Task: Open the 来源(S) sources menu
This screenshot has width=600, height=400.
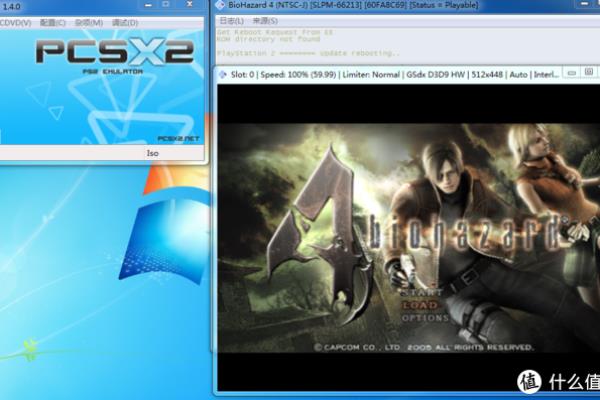Action: point(265,21)
